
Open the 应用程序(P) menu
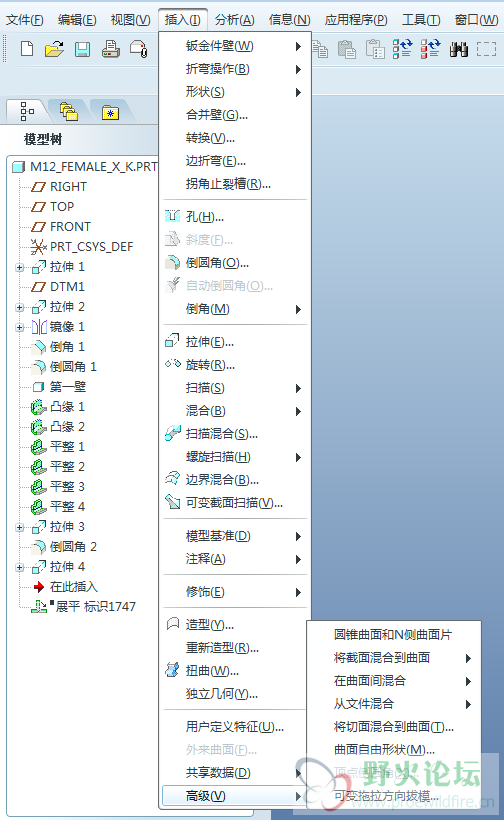pos(356,20)
